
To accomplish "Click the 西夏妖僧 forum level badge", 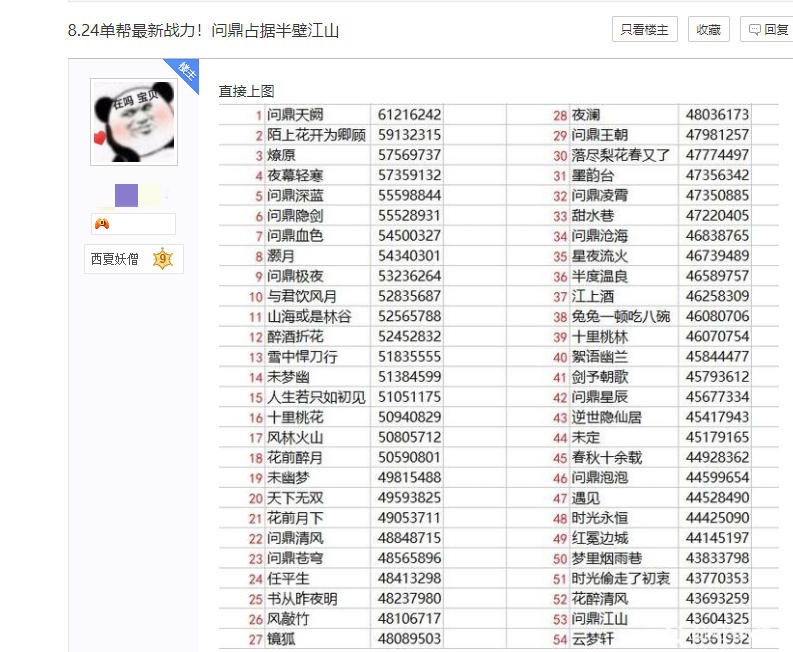I will pos(134,259).
